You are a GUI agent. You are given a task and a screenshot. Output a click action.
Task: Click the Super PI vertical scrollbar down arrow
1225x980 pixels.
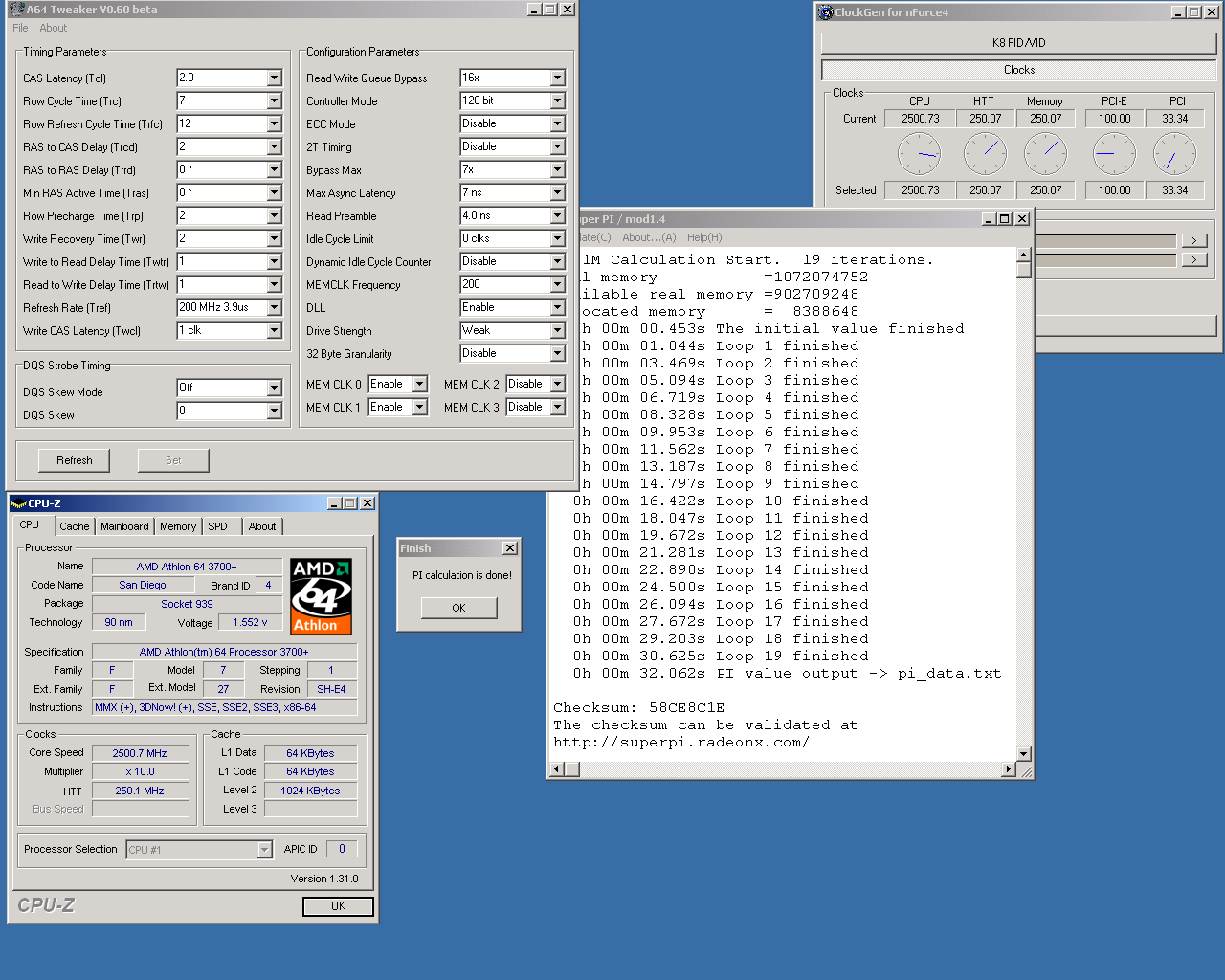pyautogui.click(x=1023, y=753)
